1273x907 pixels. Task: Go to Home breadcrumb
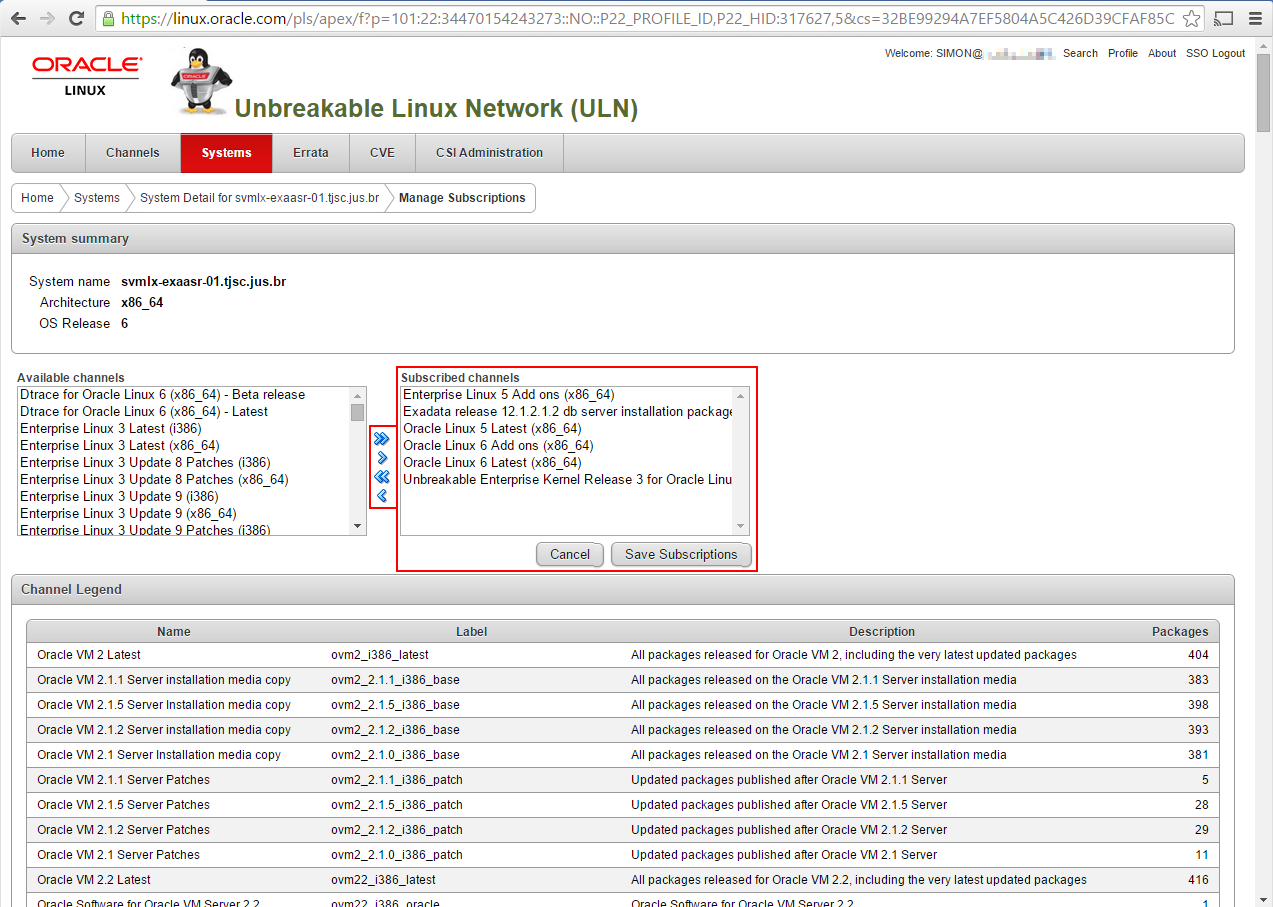(x=37, y=198)
